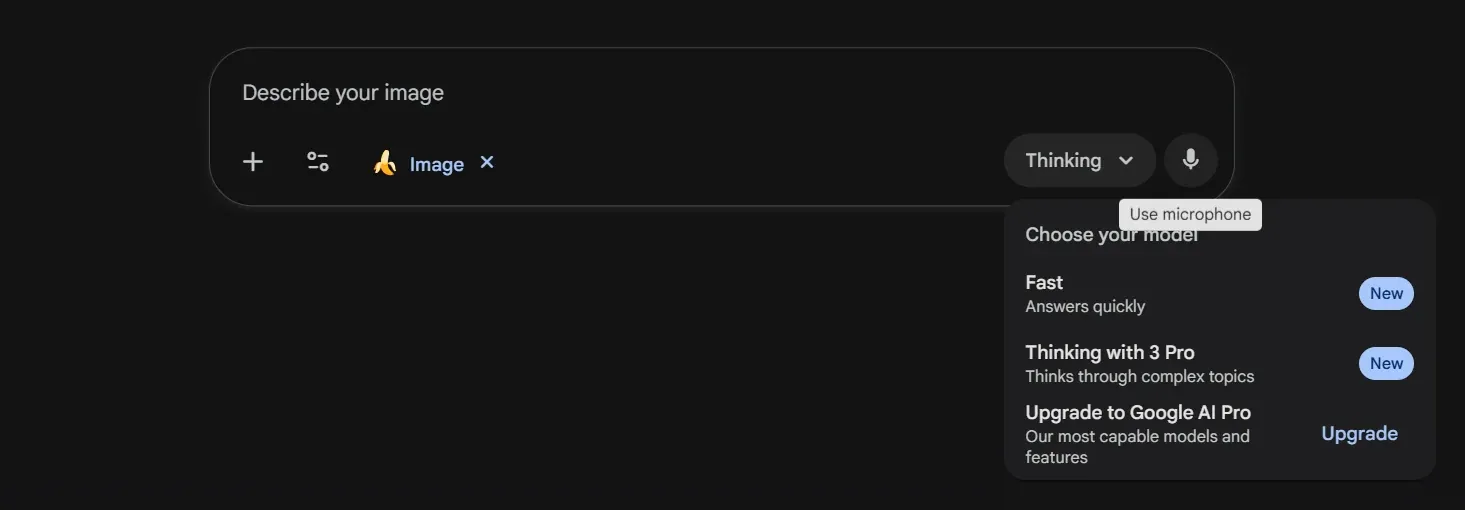Open the tools sliders icon

pyautogui.click(x=318, y=162)
